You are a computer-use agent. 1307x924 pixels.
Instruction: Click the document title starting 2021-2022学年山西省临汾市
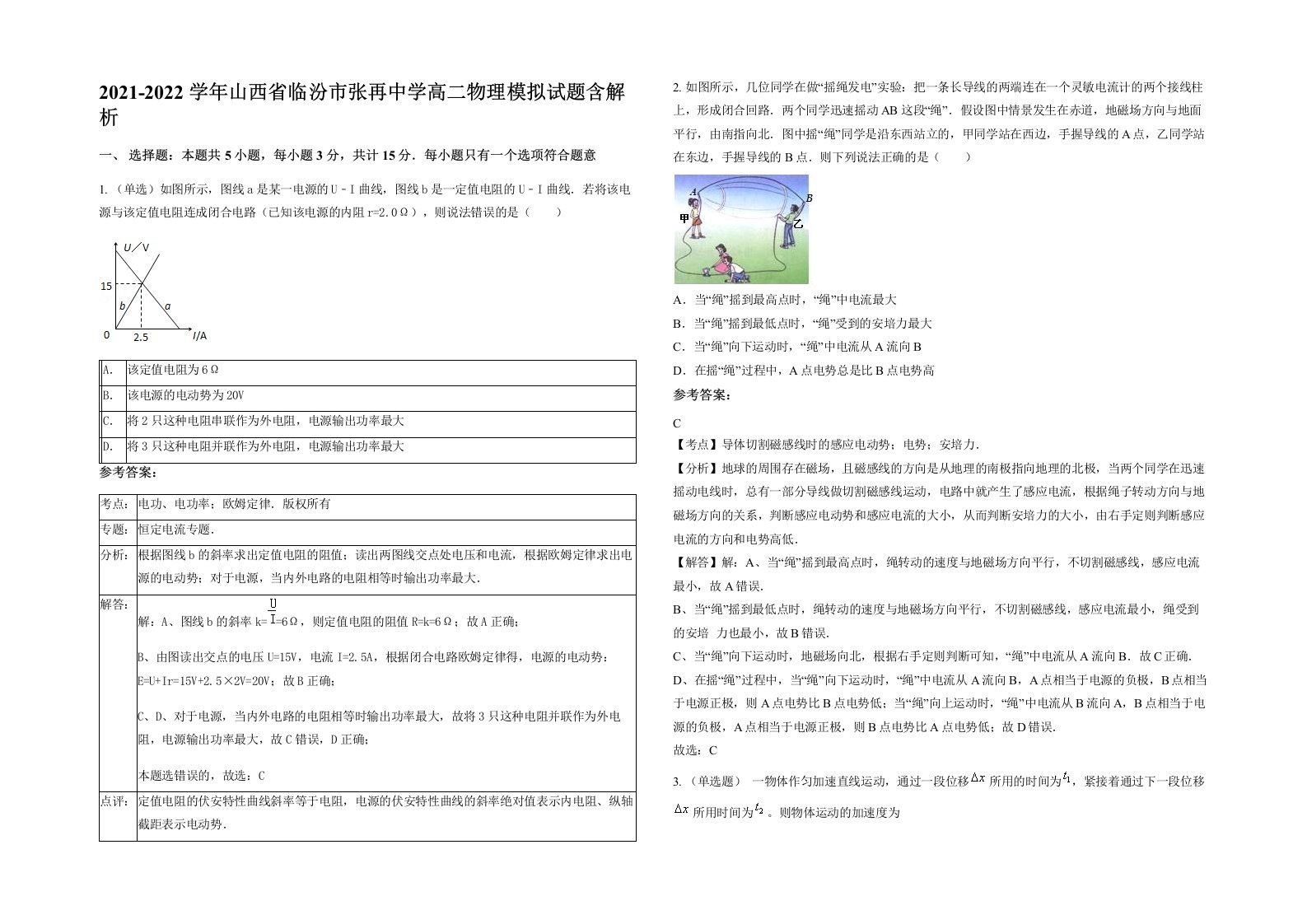click(362, 104)
